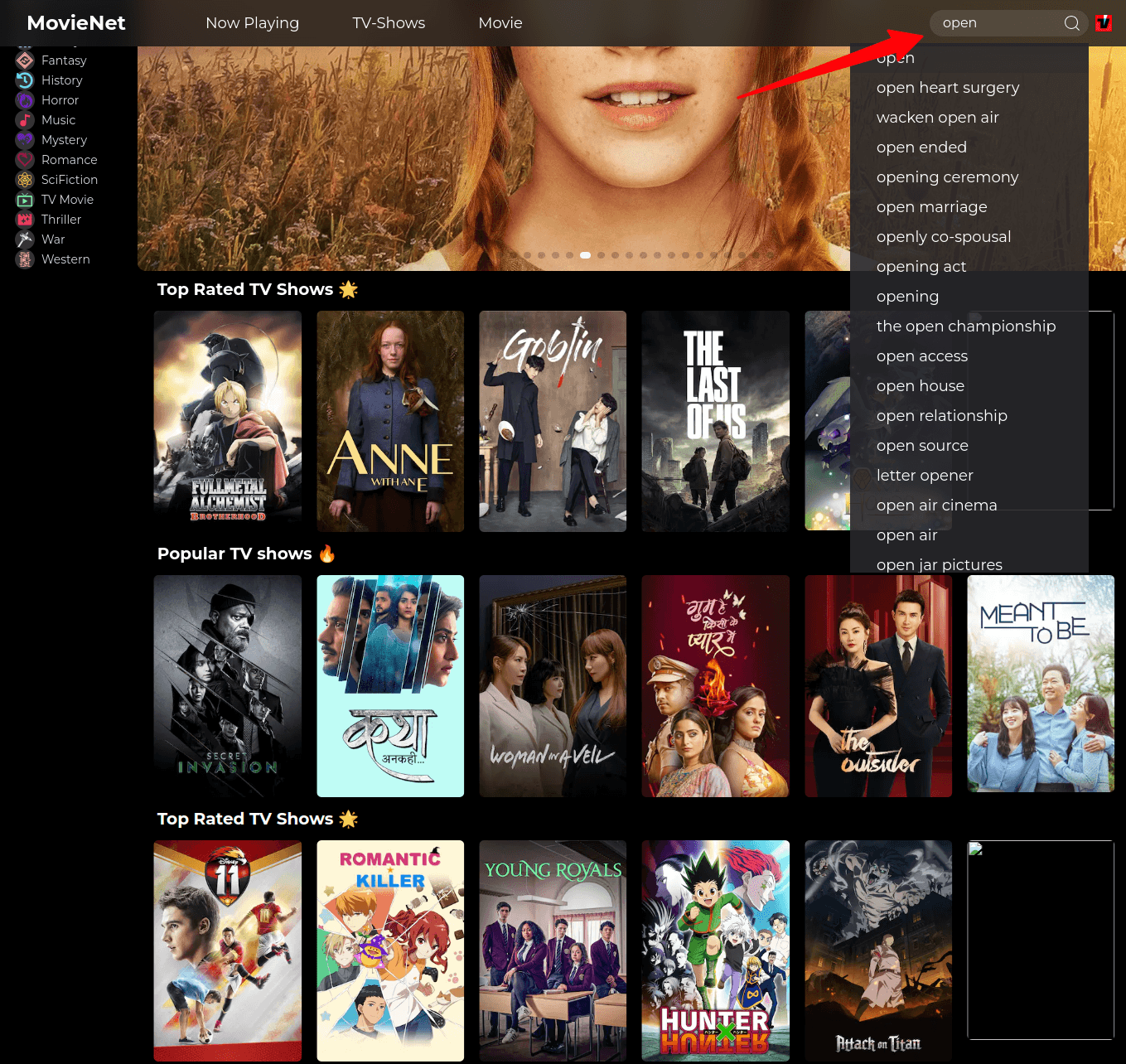The height and width of the screenshot is (1064, 1126).
Task: Choose 'open marriage' suggestion
Action: [x=969, y=207]
